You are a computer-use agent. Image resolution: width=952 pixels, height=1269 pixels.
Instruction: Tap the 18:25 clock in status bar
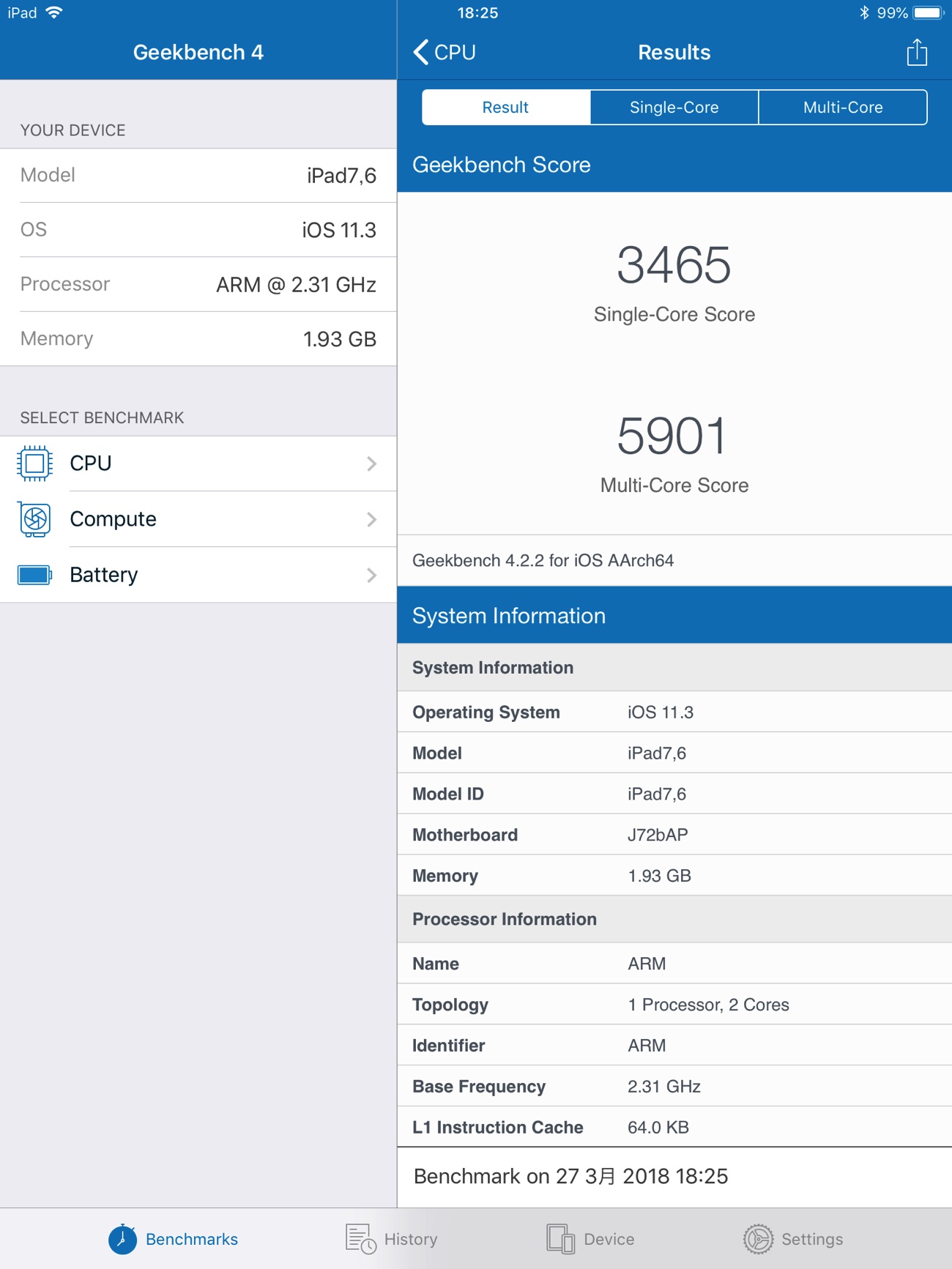point(477,12)
